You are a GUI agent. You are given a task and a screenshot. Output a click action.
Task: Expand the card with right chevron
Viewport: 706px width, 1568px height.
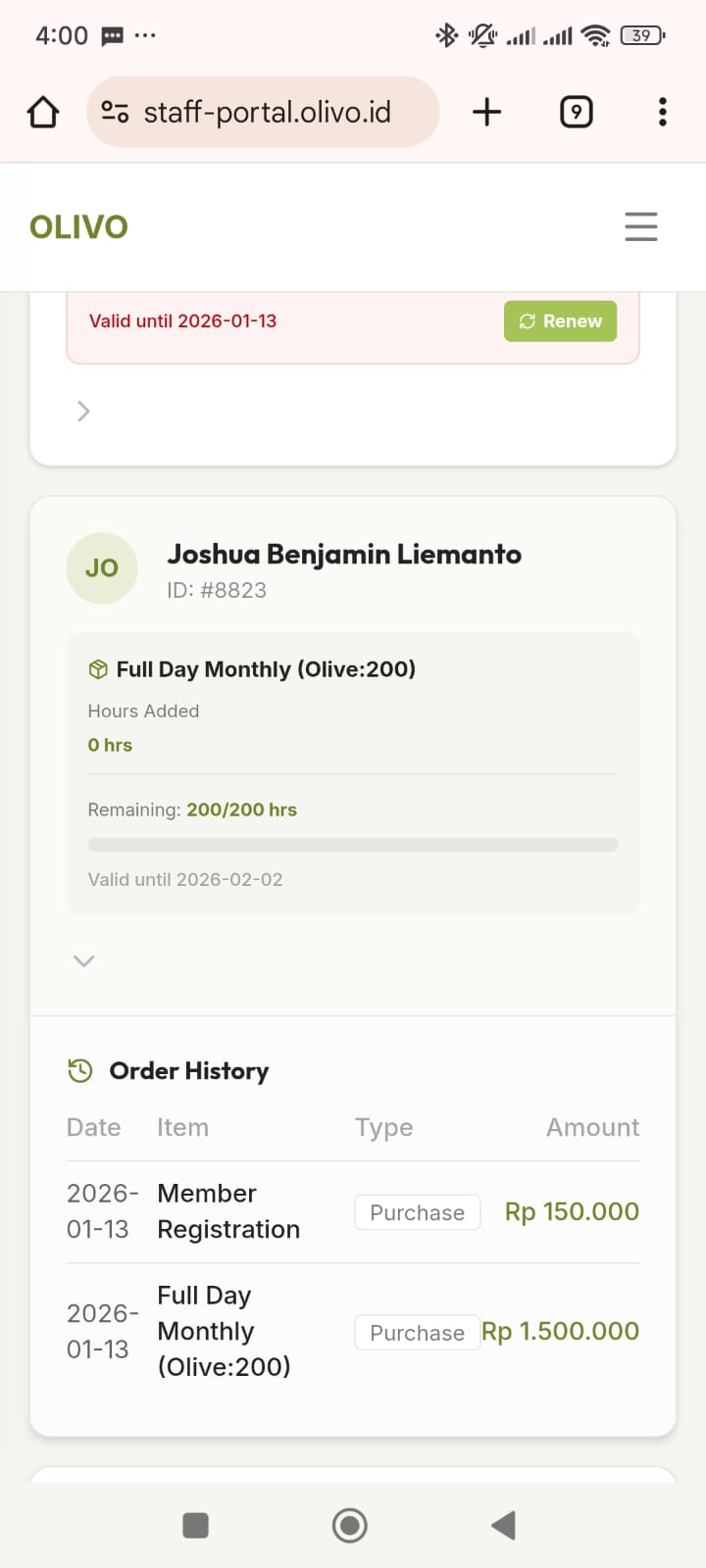(x=83, y=412)
